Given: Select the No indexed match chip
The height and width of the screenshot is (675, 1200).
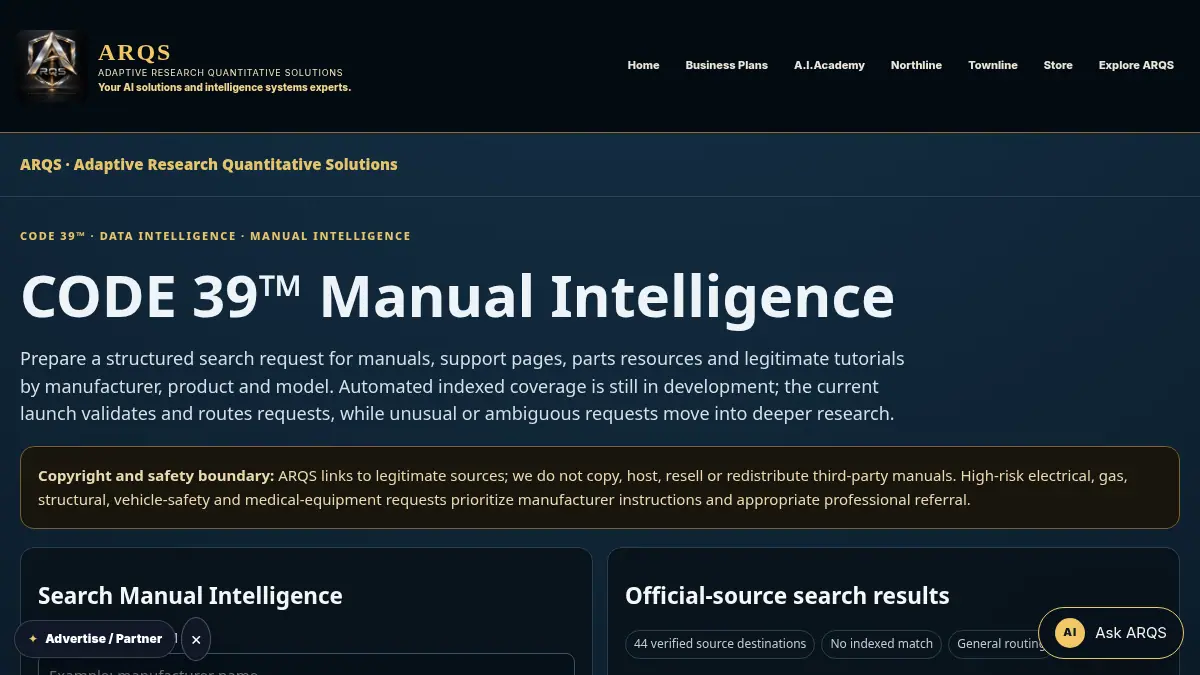Looking at the screenshot, I should 882,644.
